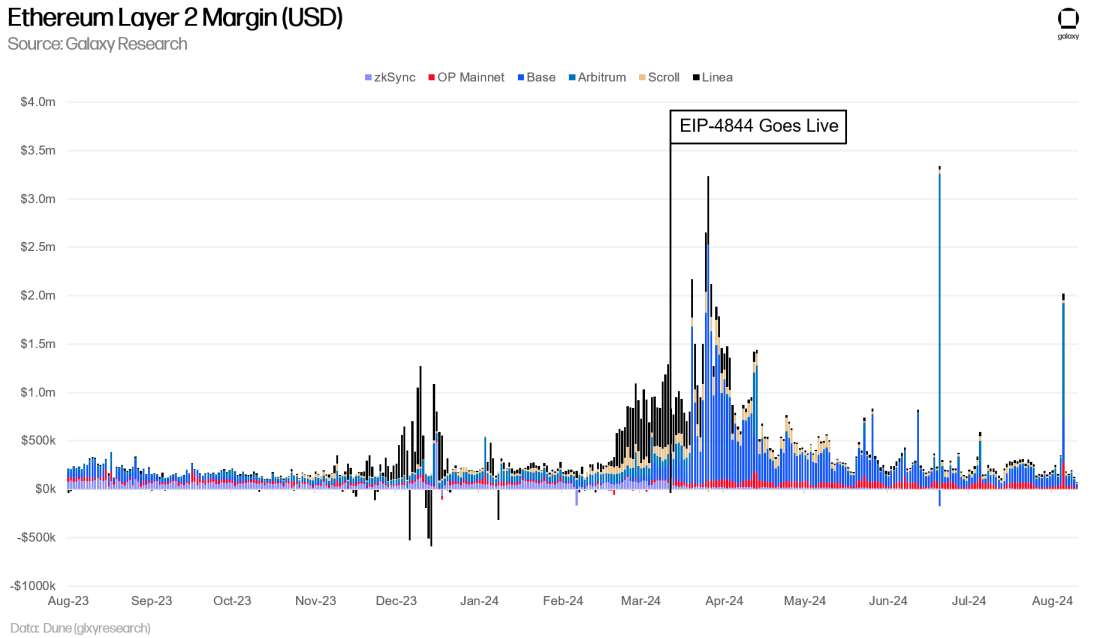The height and width of the screenshot is (638, 1100).
Task: Click the -$500k y-axis label
Action: point(36,537)
